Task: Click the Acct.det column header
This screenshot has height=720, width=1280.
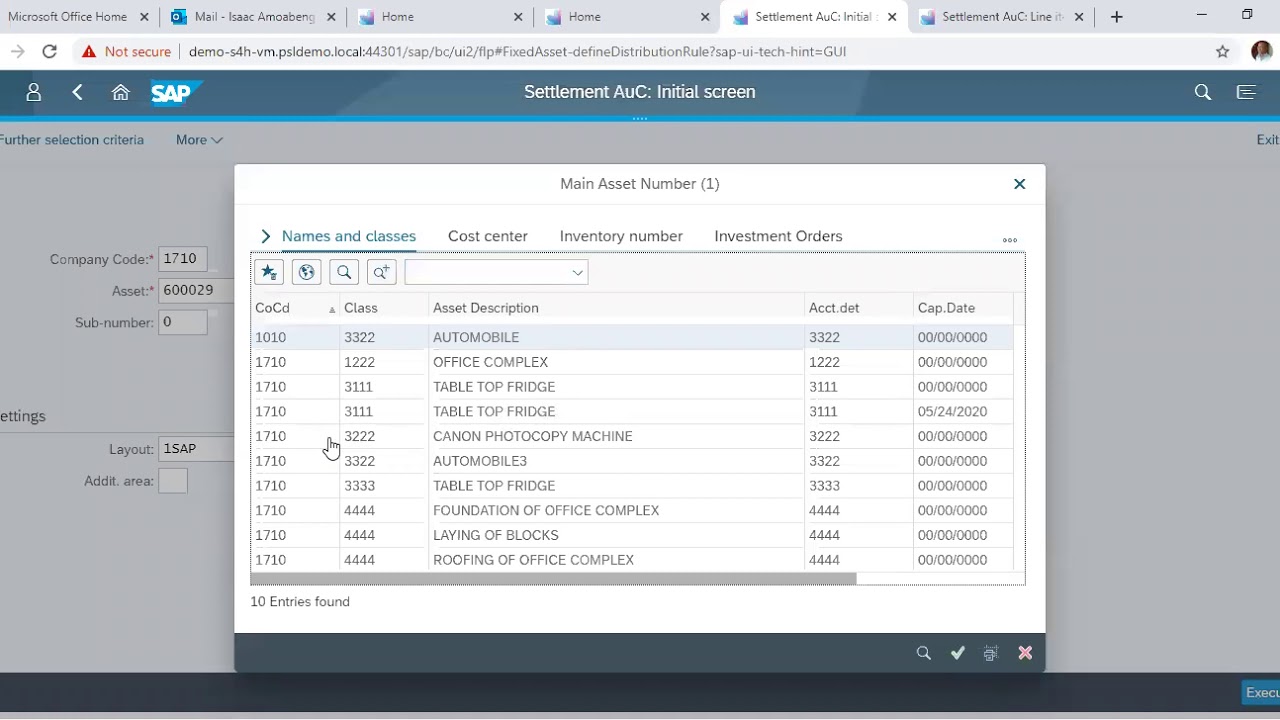Action: tap(859, 308)
